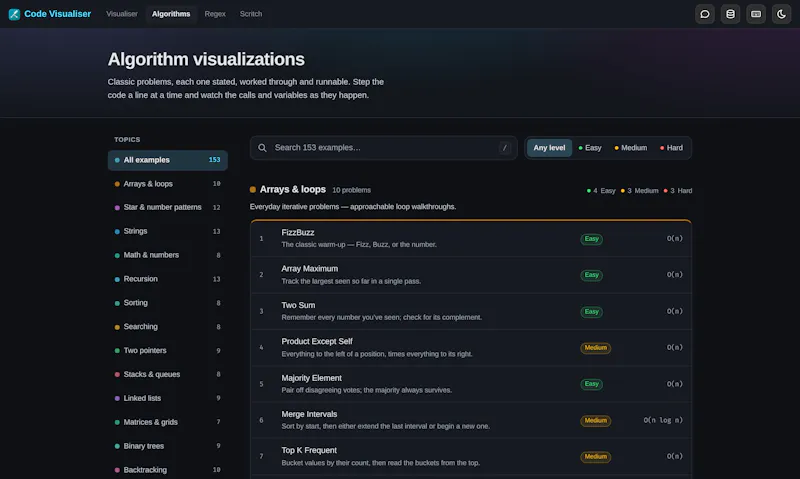Open the Two Sum problem

[x=471, y=311]
